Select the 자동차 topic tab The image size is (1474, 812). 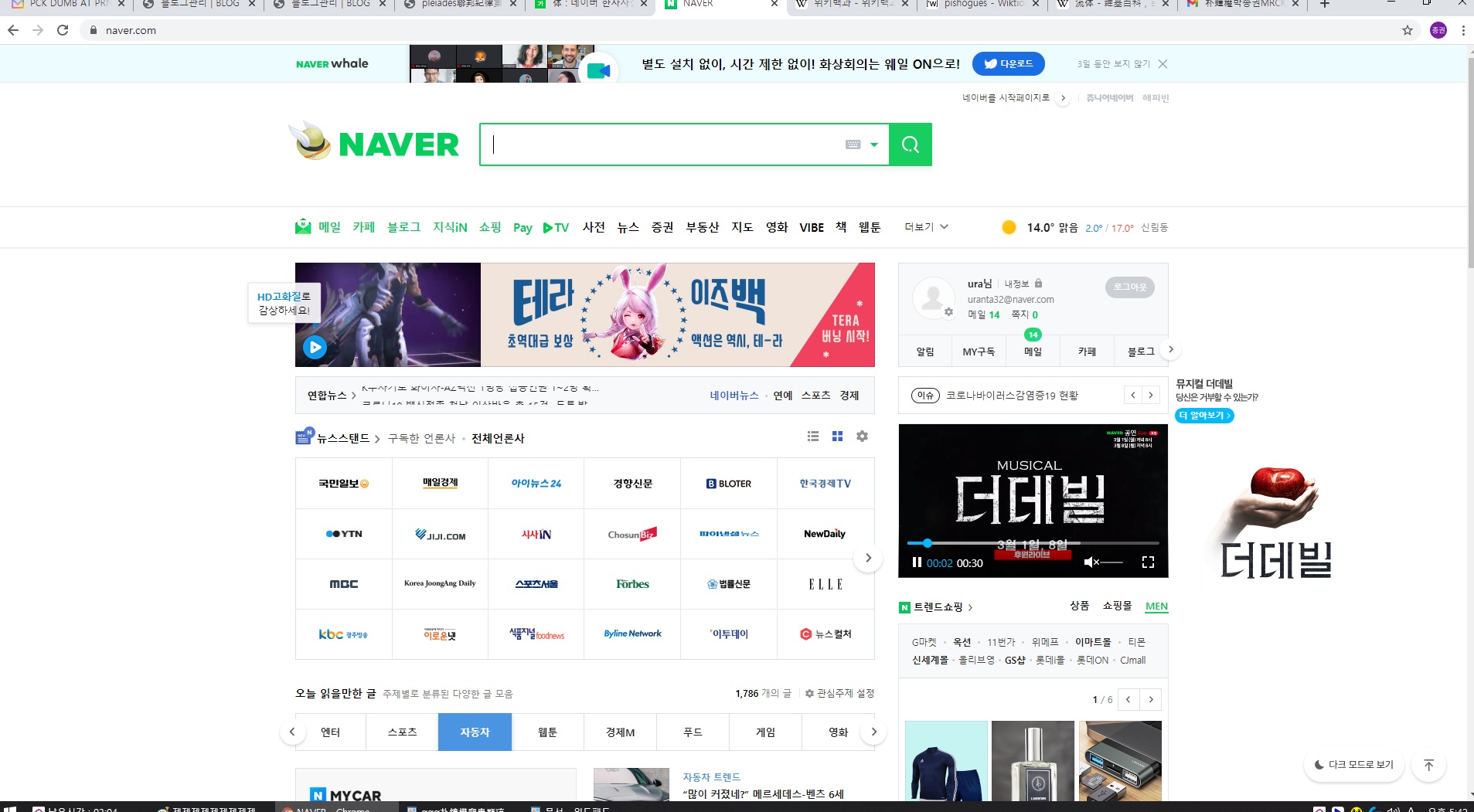(475, 732)
